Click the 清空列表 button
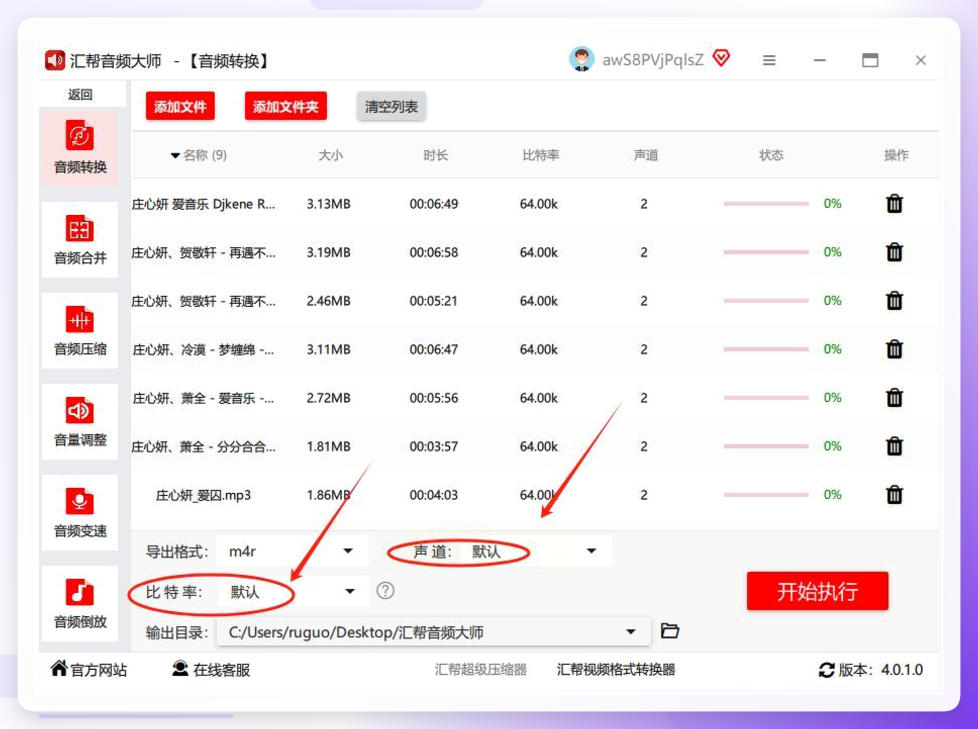 point(391,107)
